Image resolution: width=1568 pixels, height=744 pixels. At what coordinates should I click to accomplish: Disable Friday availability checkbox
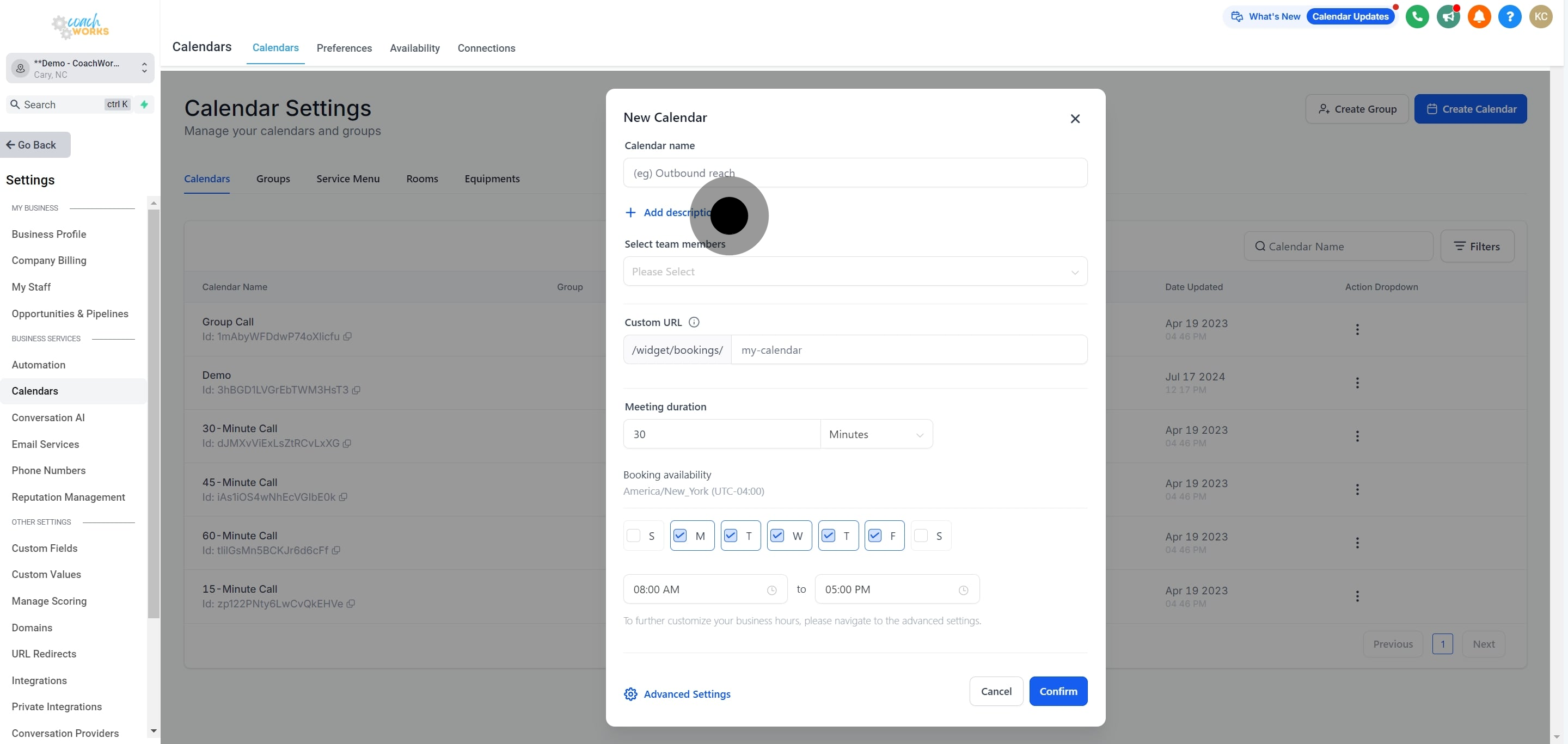point(875,536)
